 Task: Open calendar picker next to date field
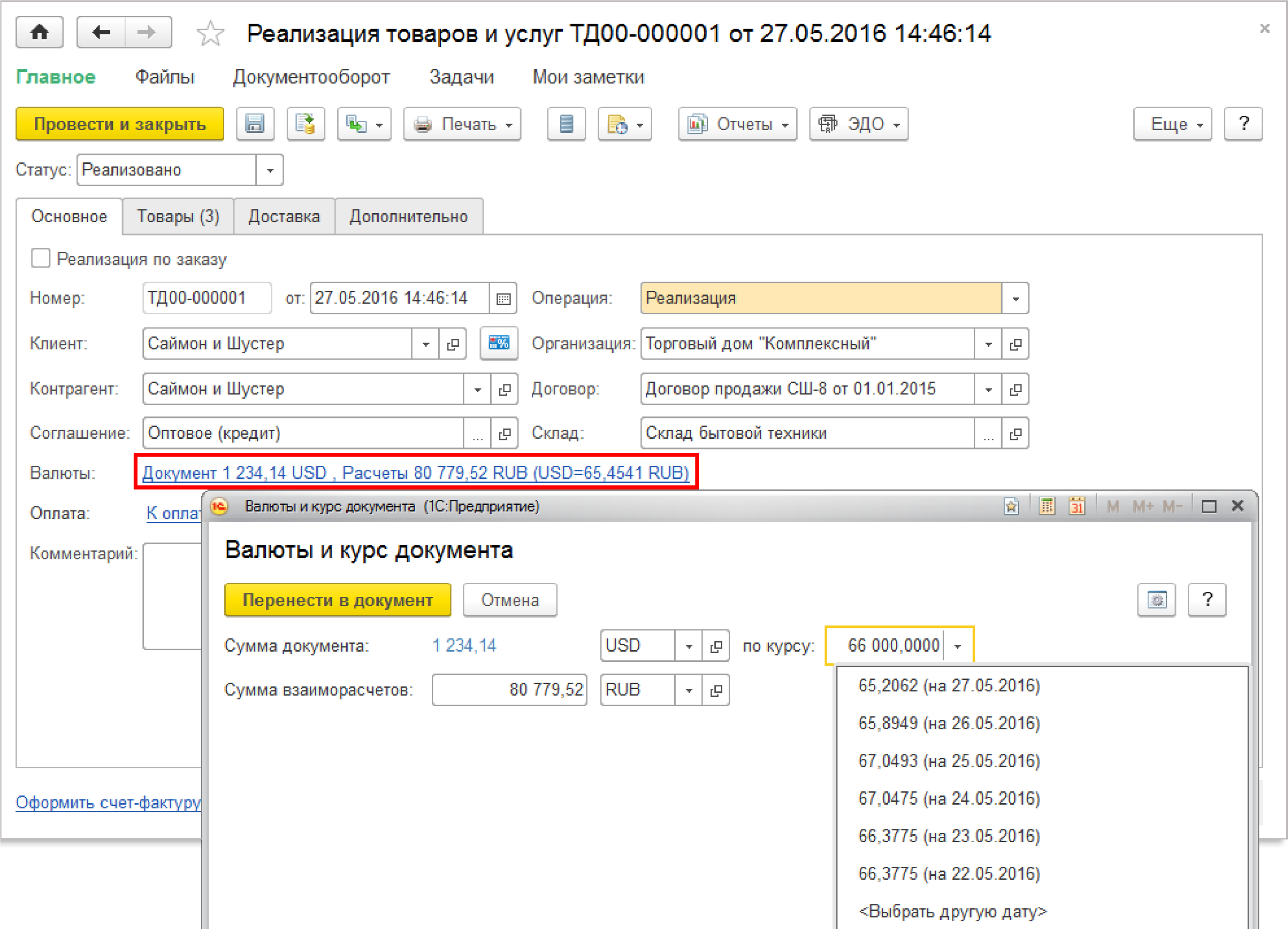click(503, 299)
